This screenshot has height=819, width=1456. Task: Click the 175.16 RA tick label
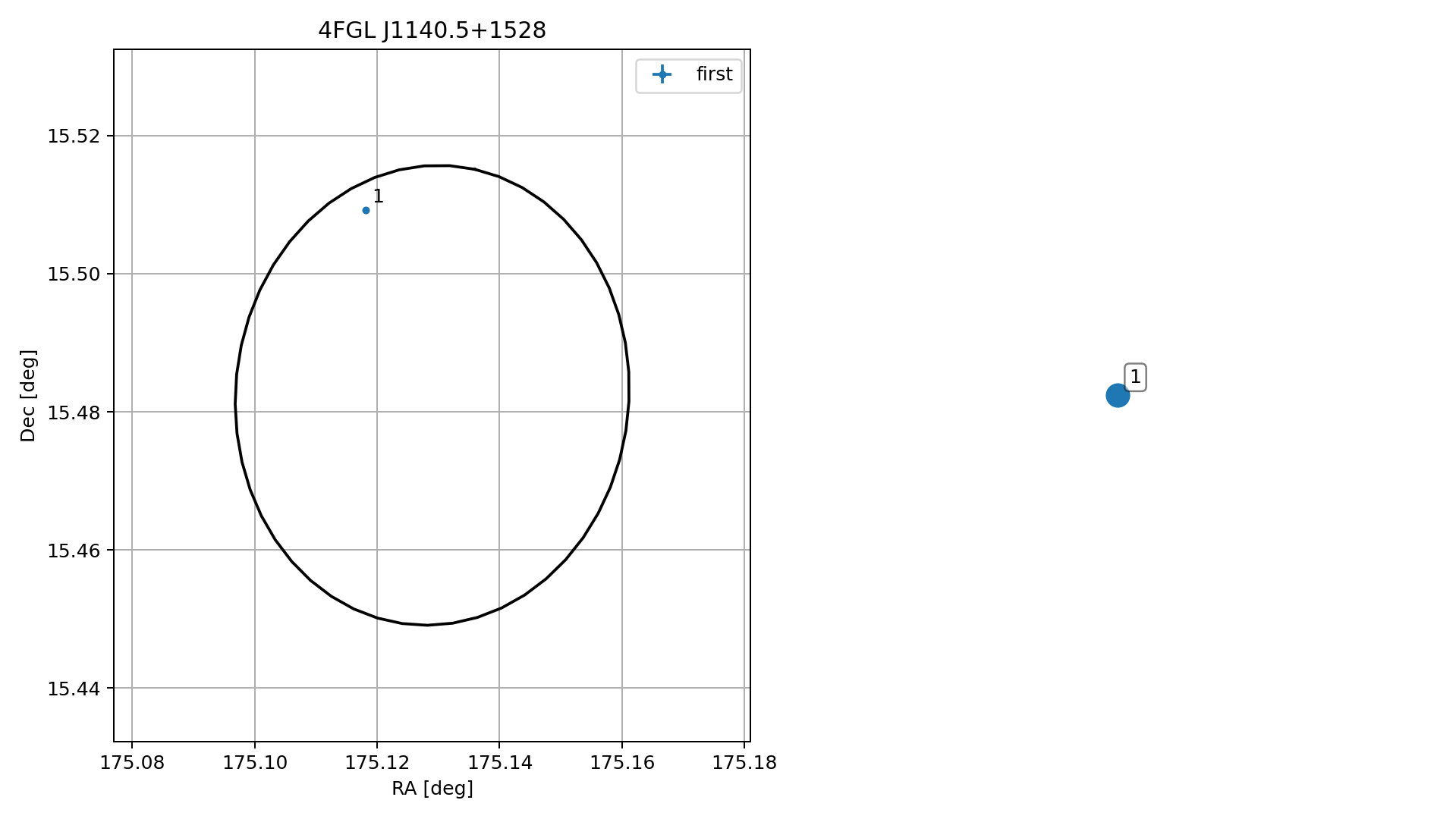[x=622, y=763]
